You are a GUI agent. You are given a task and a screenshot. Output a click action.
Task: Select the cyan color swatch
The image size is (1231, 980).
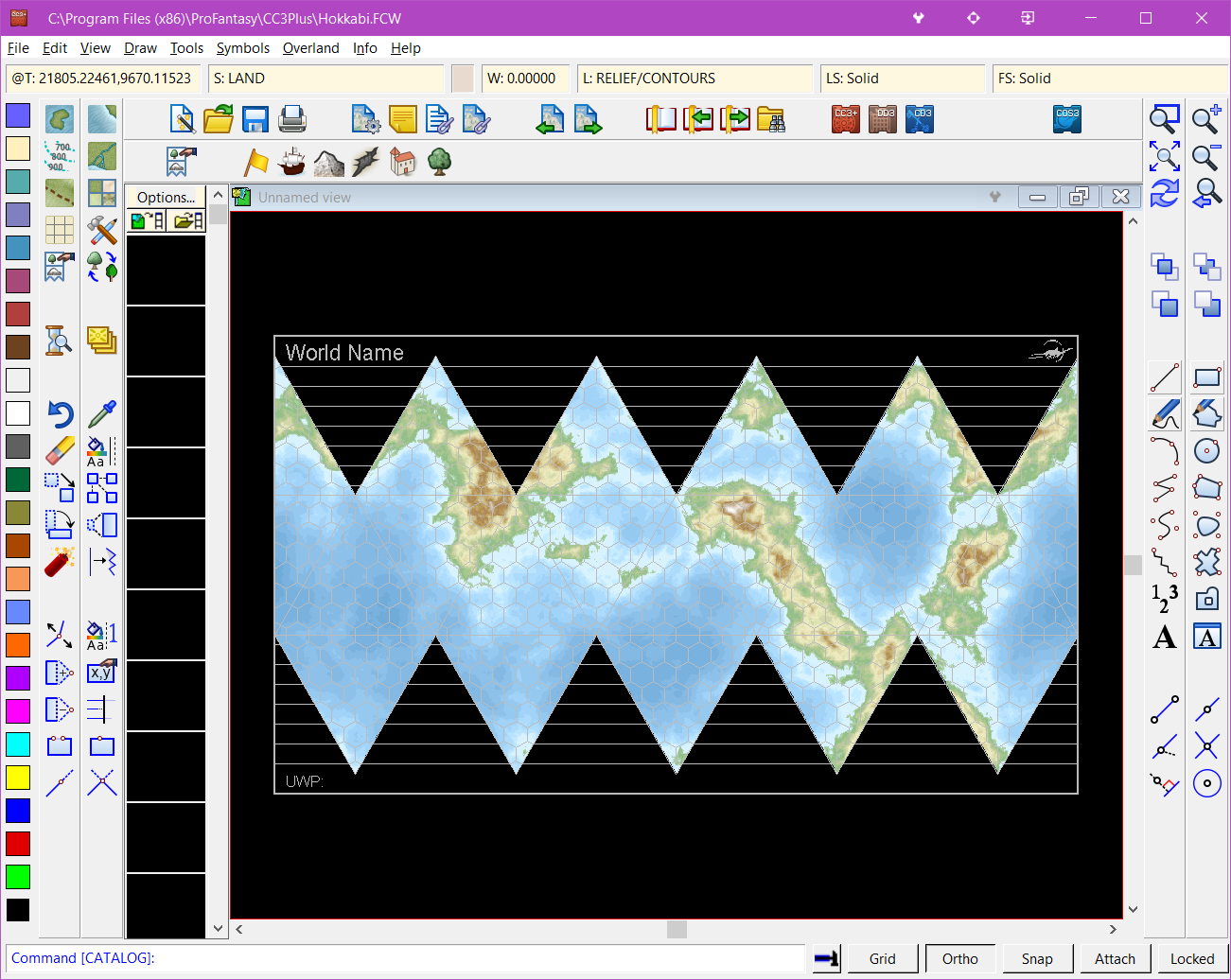(x=18, y=744)
